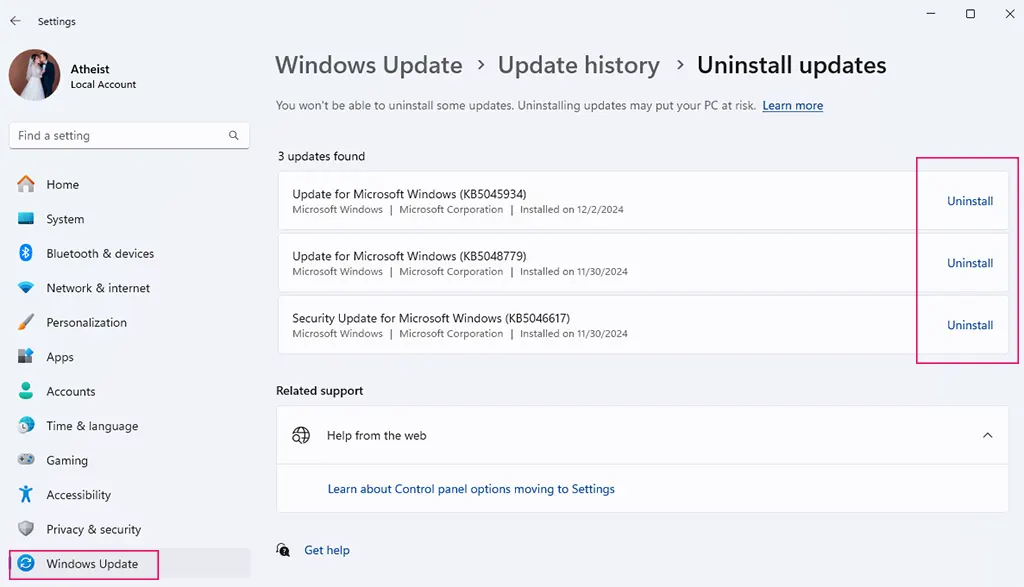Collapse the Help from the web section
Image resolution: width=1024 pixels, height=587 pixels.
[988, 435]
